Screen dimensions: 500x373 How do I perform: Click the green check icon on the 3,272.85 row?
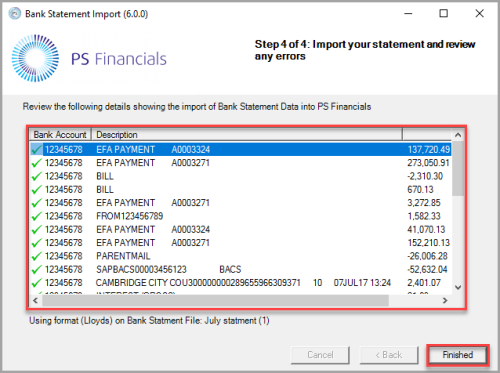coord(36,203)
